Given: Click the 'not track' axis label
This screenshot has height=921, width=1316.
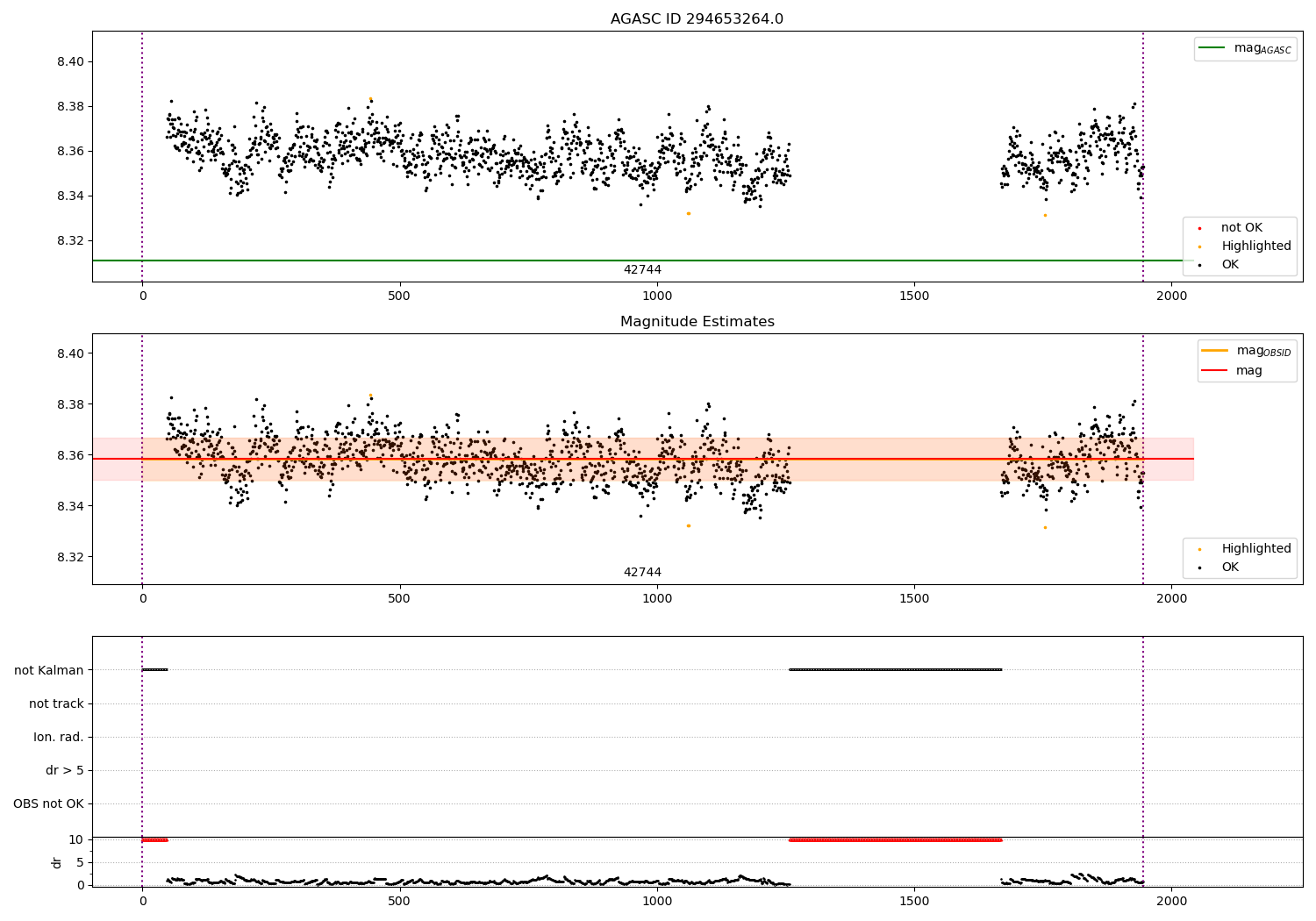Looking at the screenshot, I should coord(56,703).
